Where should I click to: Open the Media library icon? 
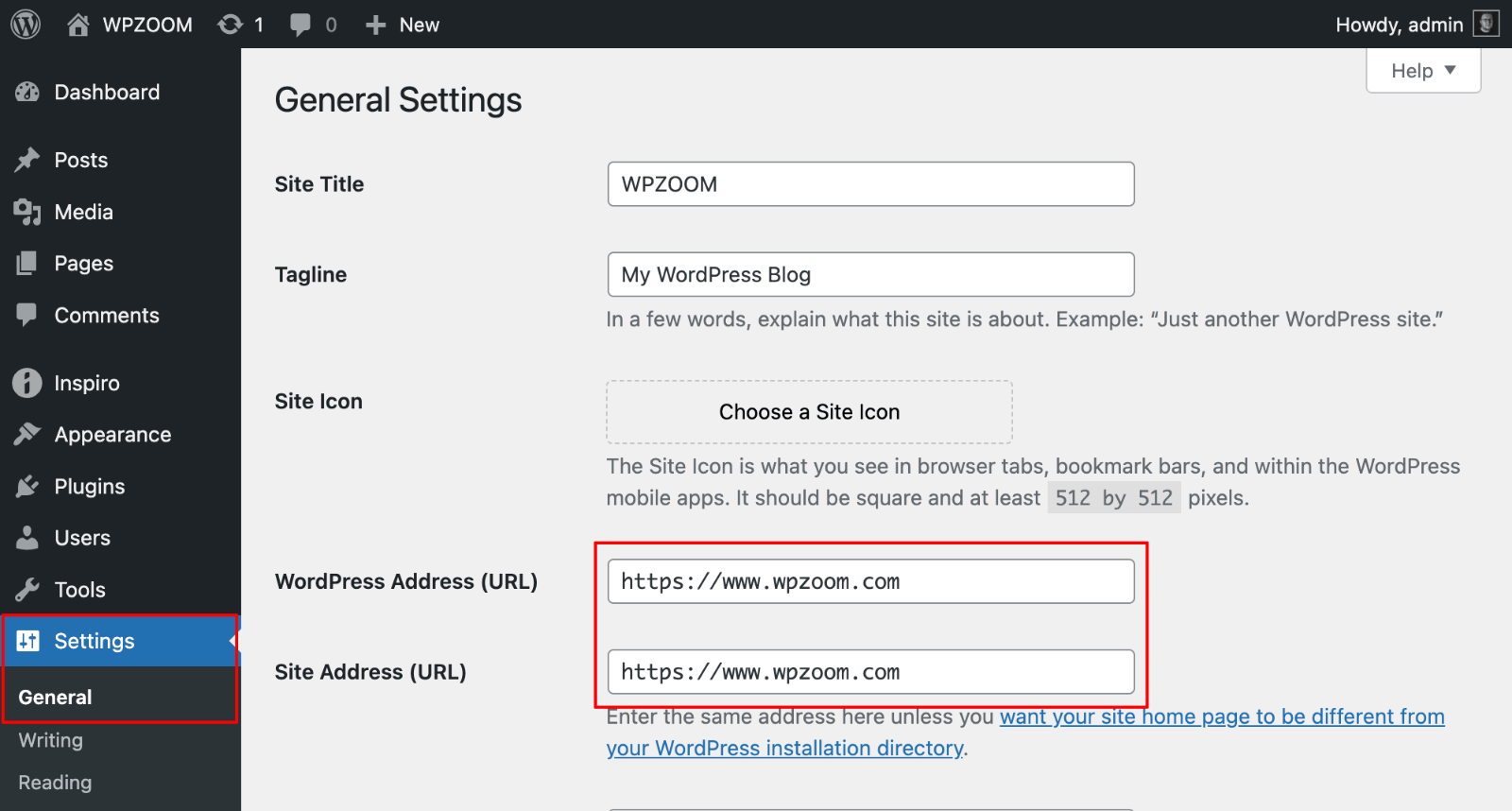click(x=27, y=213)
